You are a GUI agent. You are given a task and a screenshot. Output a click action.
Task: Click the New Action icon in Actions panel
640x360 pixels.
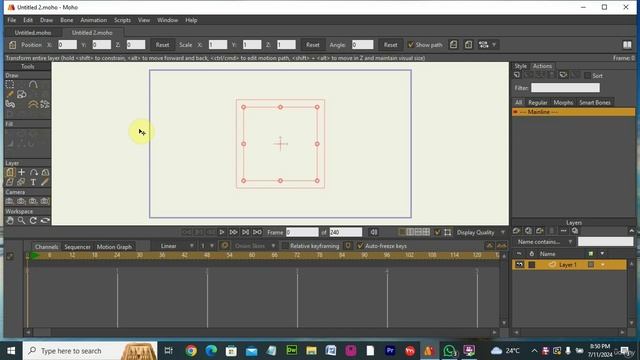[517, 76]
